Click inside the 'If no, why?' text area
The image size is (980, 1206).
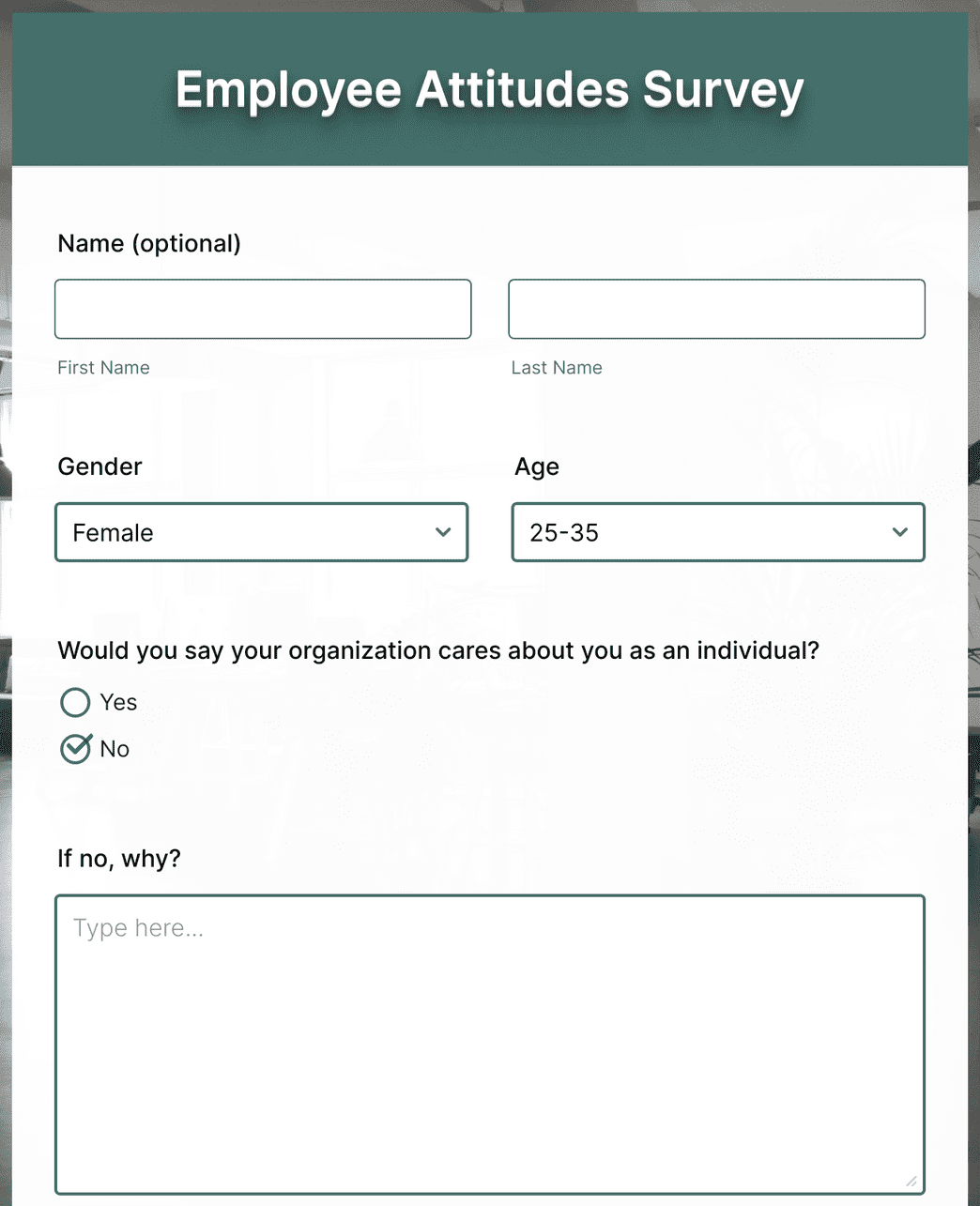coord(490,1032)
